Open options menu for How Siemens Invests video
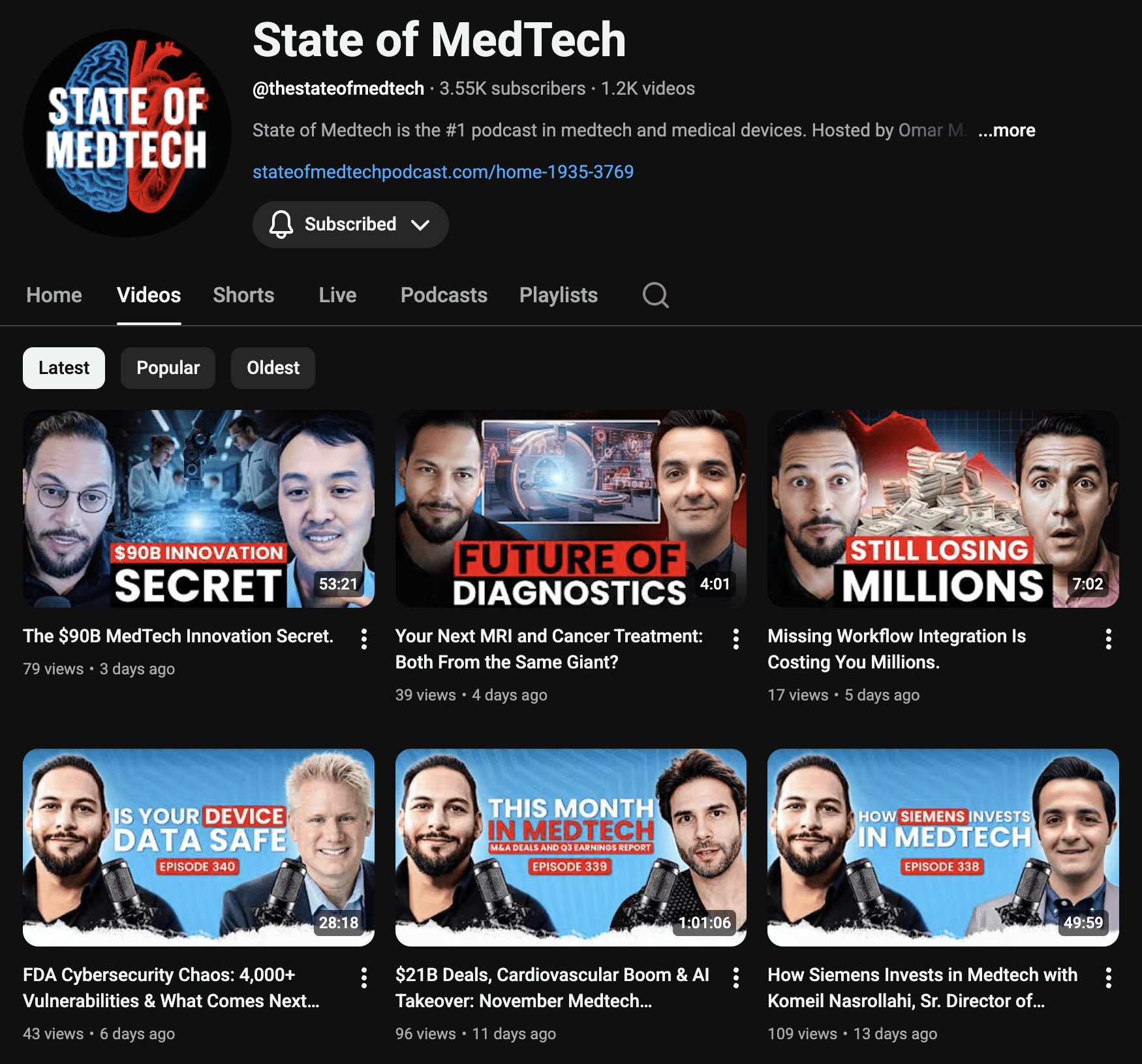Image resolution: width=1142 pixels, height=1064 pixels. pos(1108,978)
